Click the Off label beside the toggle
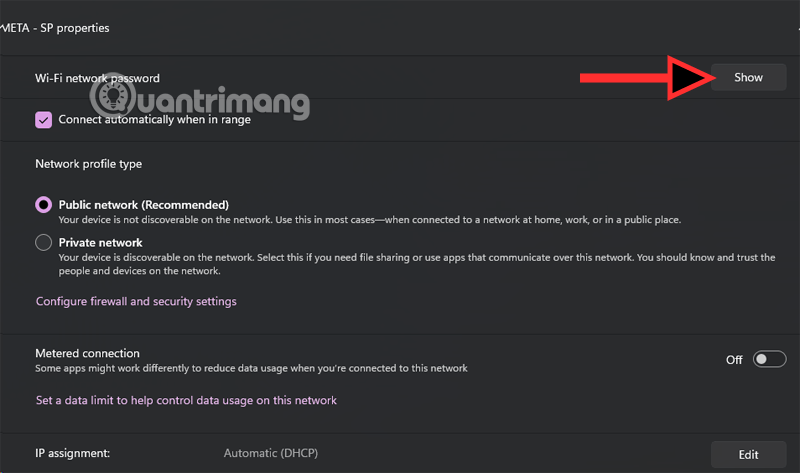This screenshot has width=800, height=473. [734, 360]
